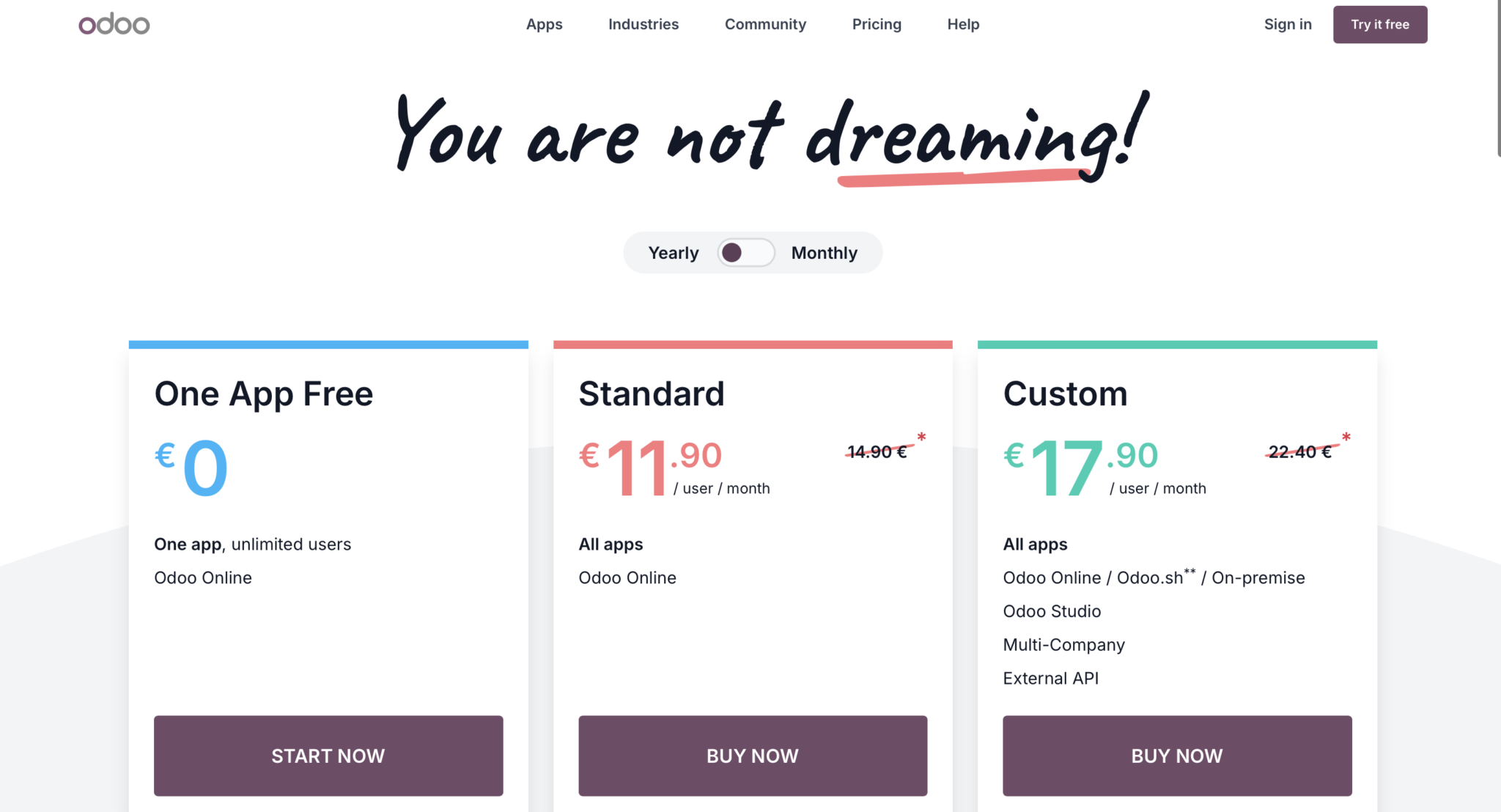Open the Apps menu
The height and width of the screenshot is (812, 1501).
coord(543,24)
